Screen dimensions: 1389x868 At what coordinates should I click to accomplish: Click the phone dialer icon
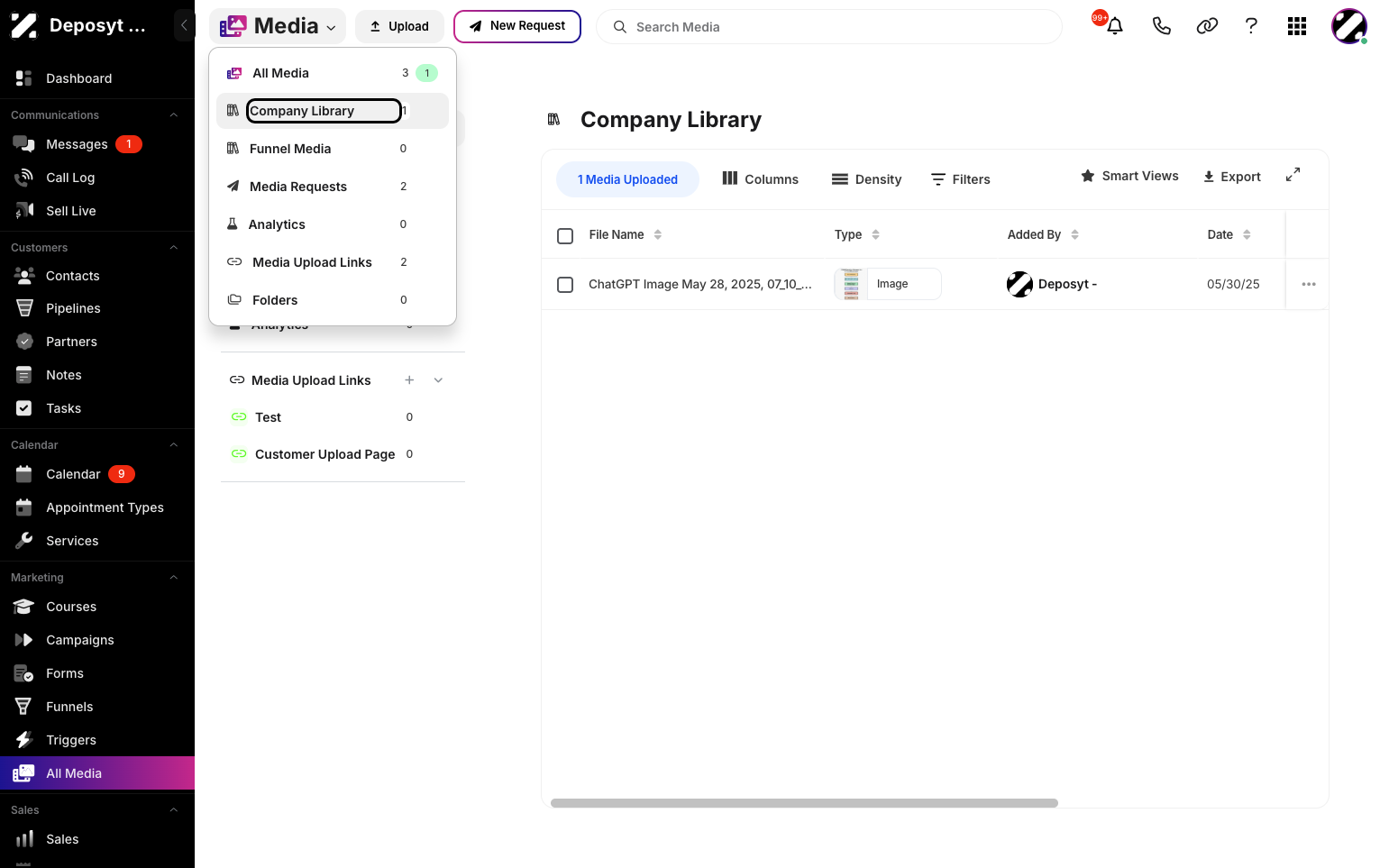[1162, 26]
